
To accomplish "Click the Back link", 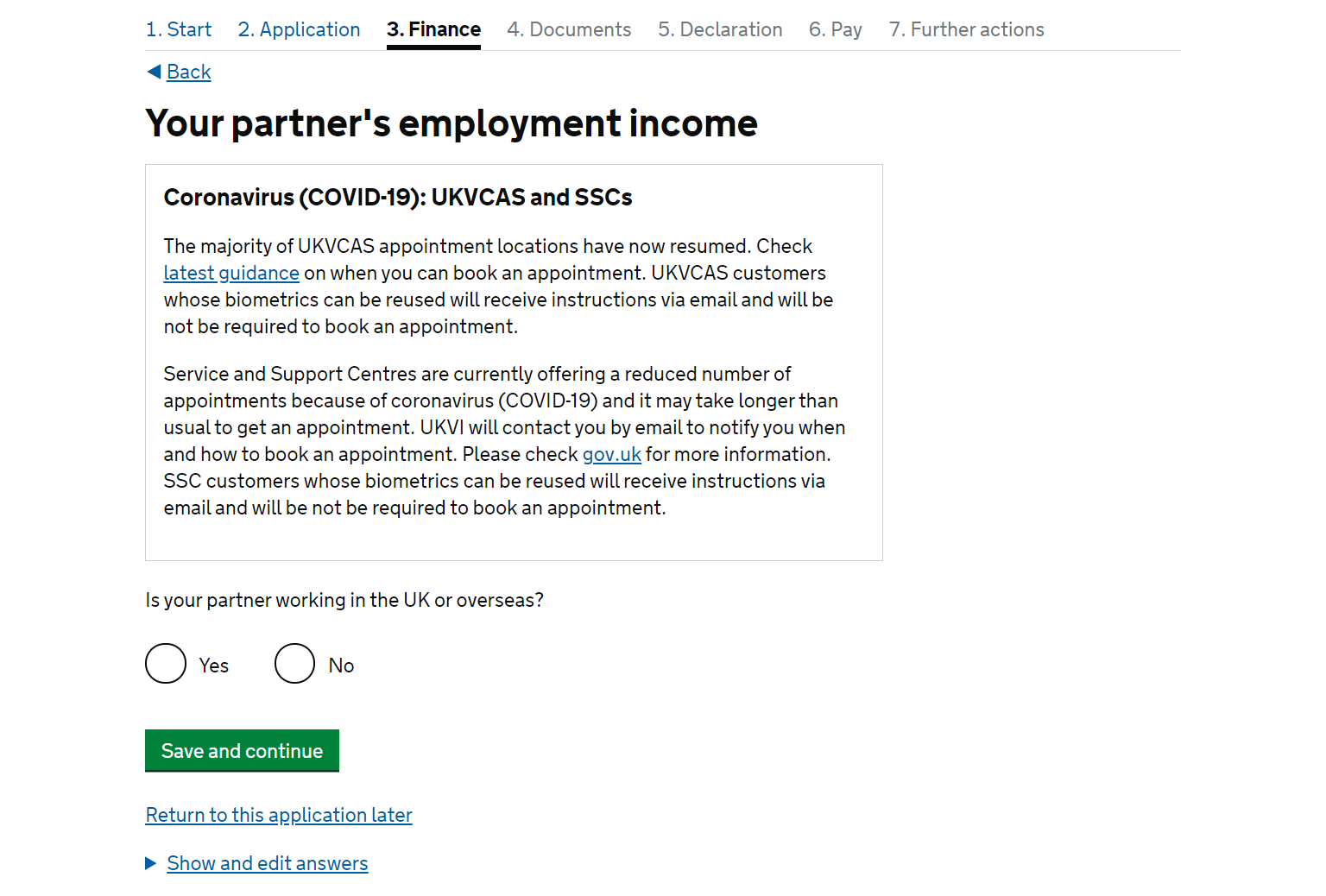I will (x=189, y=72).
